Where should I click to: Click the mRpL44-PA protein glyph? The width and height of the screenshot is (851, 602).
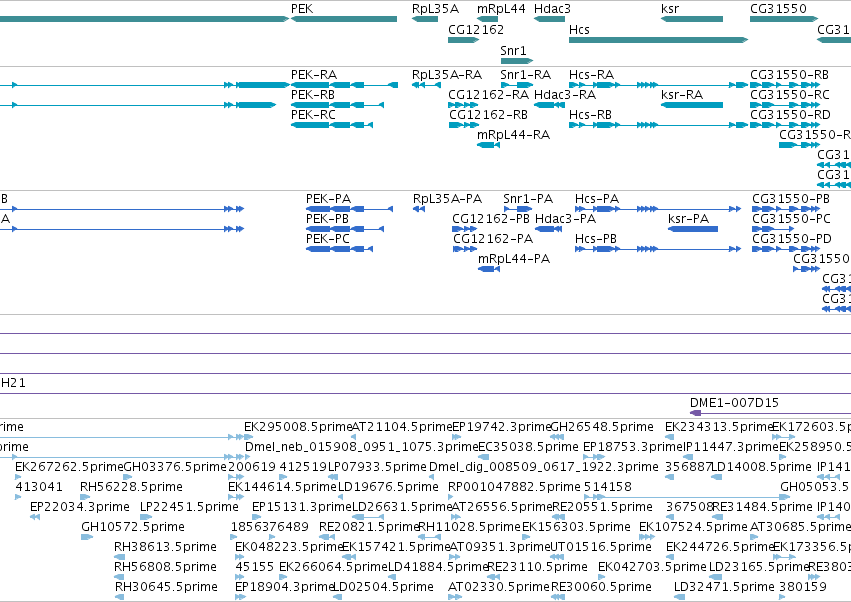pyautogui.click(x=489, y=269)
